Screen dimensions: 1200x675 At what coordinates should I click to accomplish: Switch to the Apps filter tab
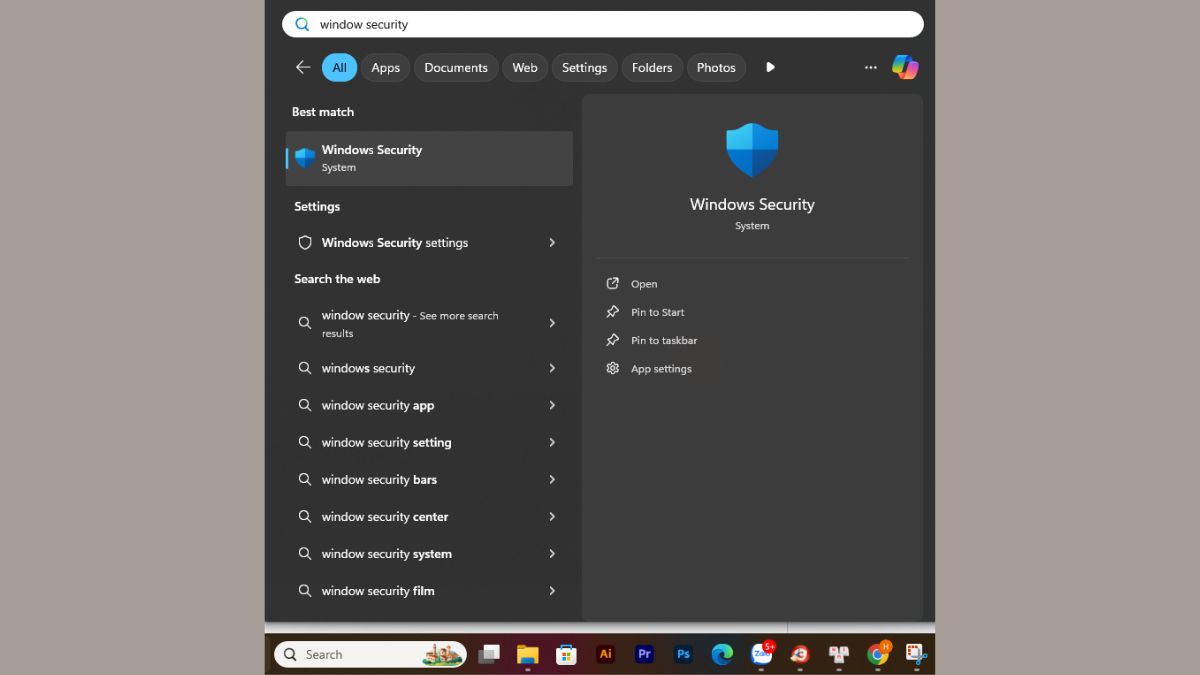(x=385, y=67)
